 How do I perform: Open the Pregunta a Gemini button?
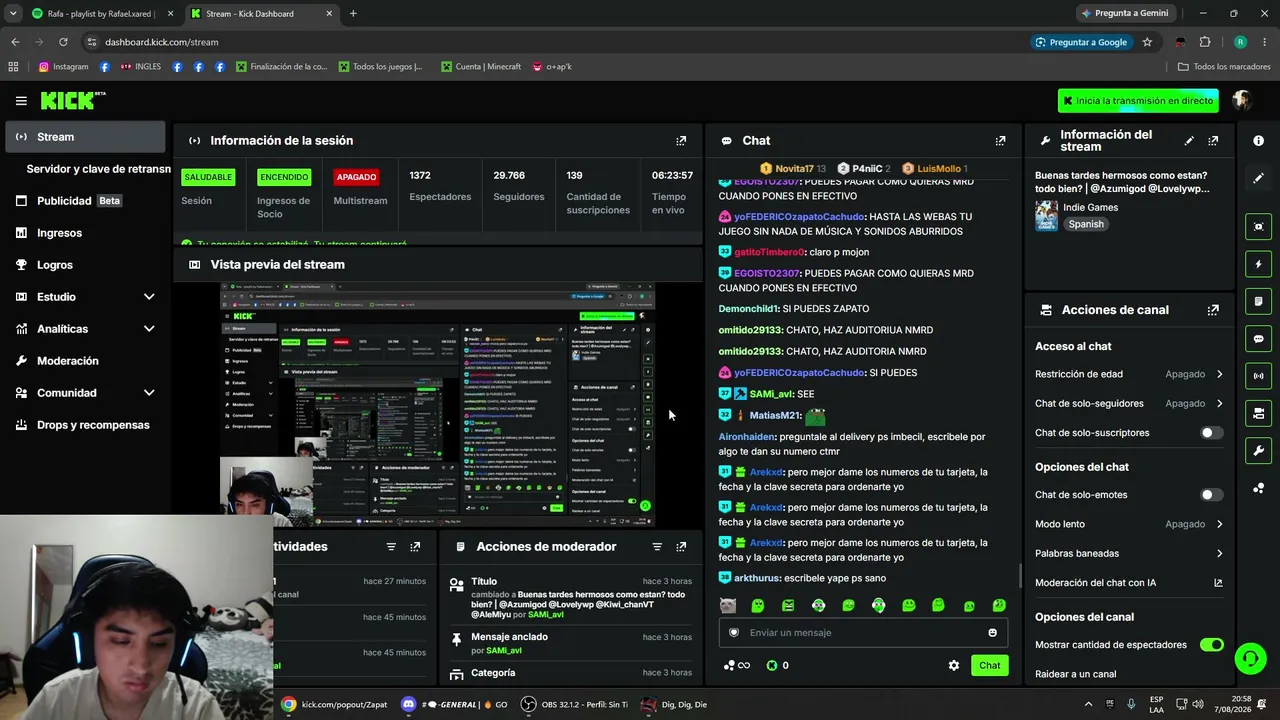coord(1124,13)
